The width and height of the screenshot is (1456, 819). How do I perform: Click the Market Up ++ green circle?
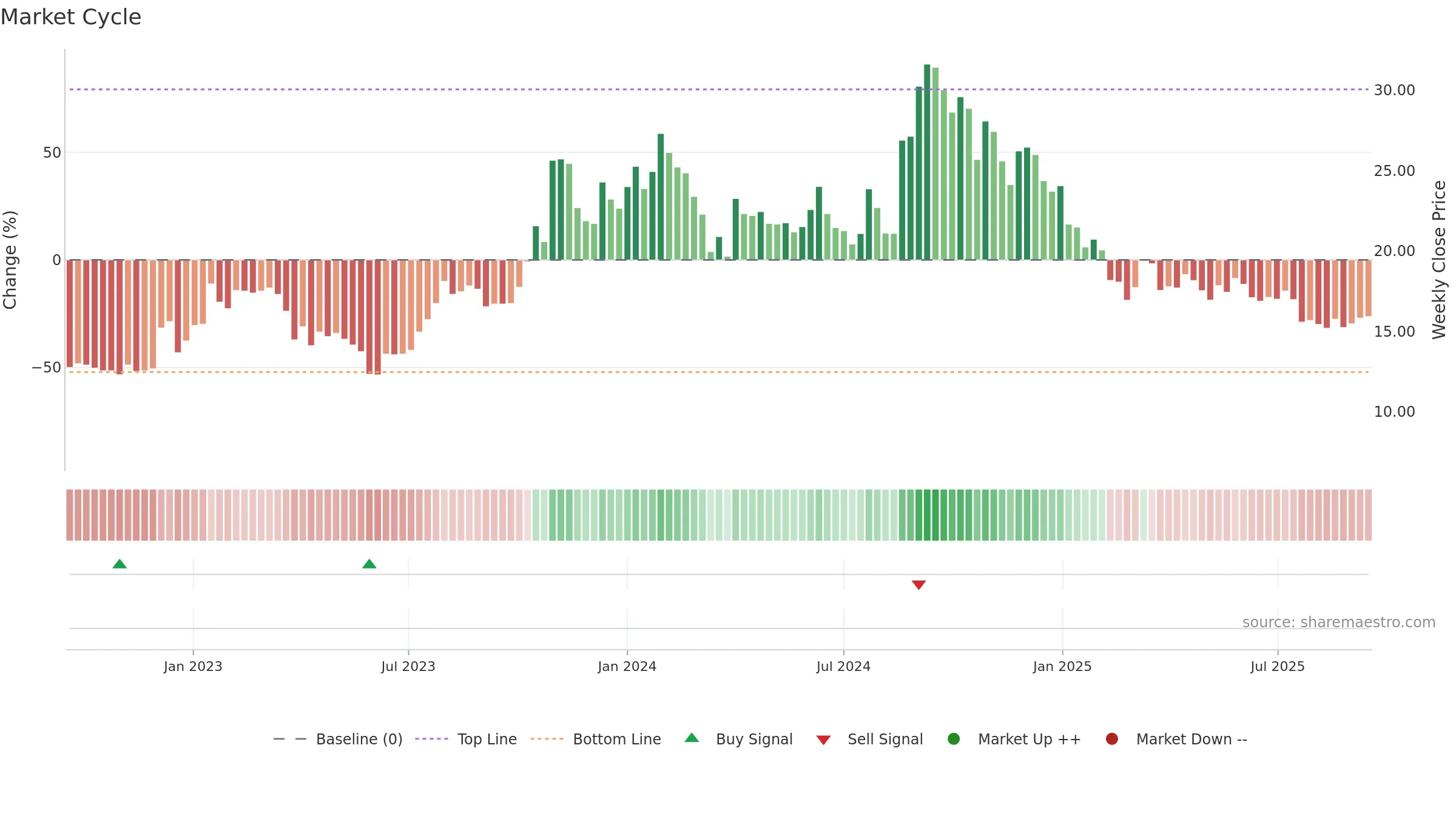[x=954, y=739]
